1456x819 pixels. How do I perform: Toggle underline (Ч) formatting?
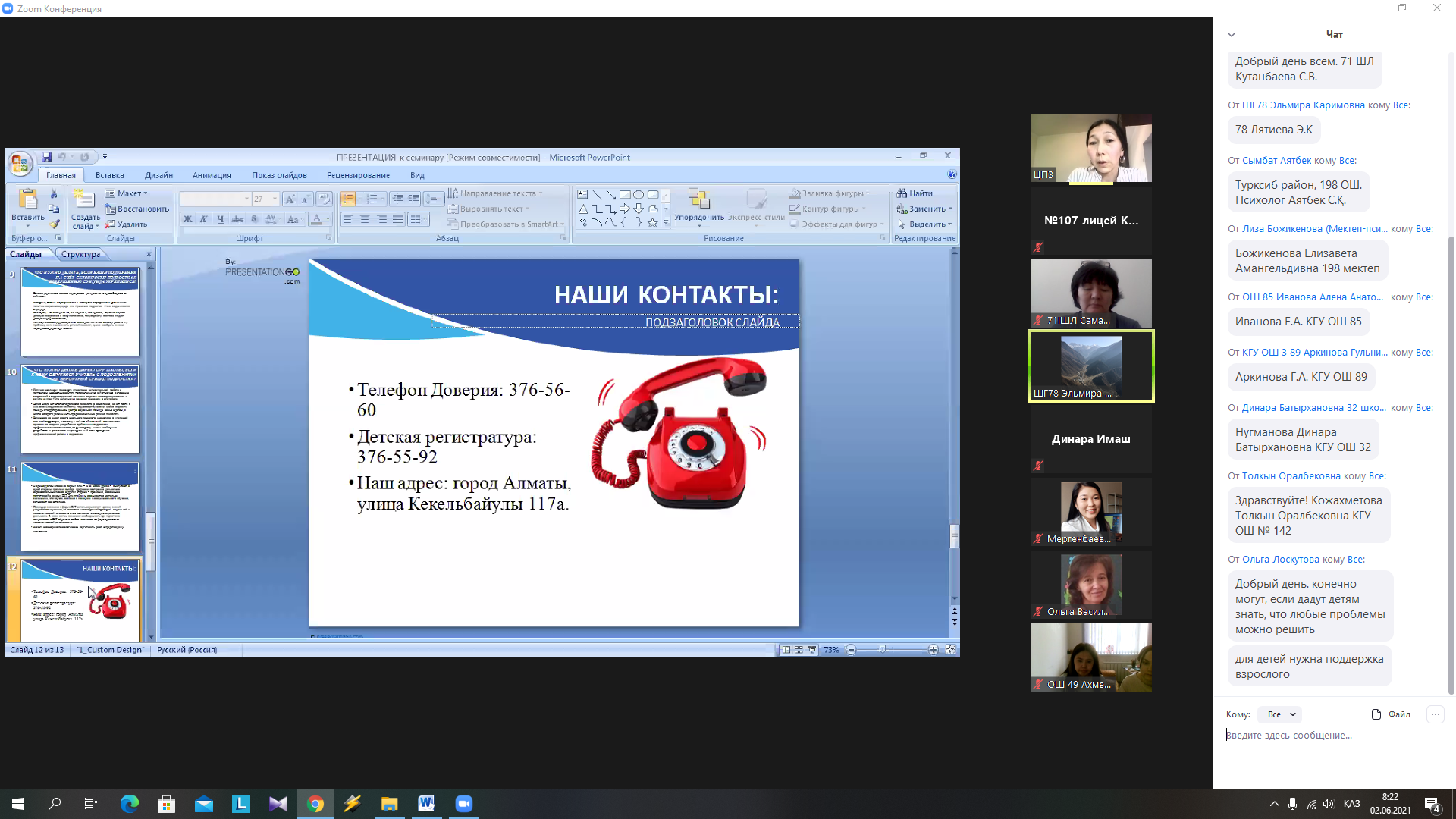pyautogui.click(x=220, y=219)
